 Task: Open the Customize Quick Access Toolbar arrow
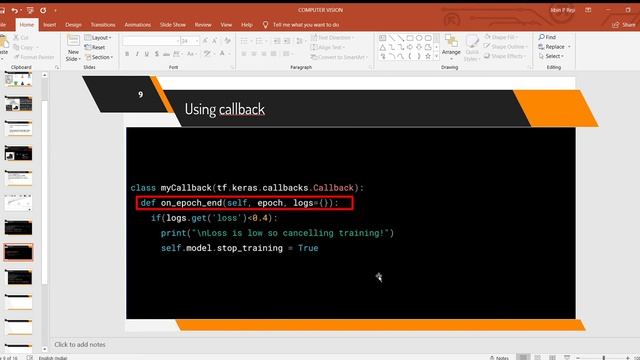tap(56, 10)
